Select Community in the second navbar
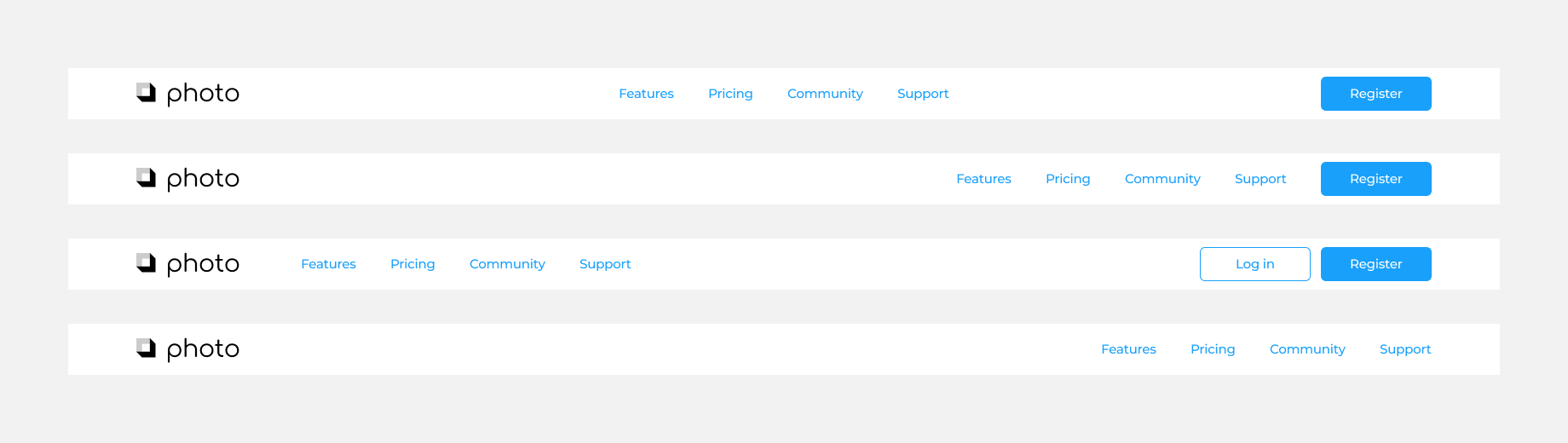The image size is (1568, 443). pyautogui.click(x=1162, y=179)
